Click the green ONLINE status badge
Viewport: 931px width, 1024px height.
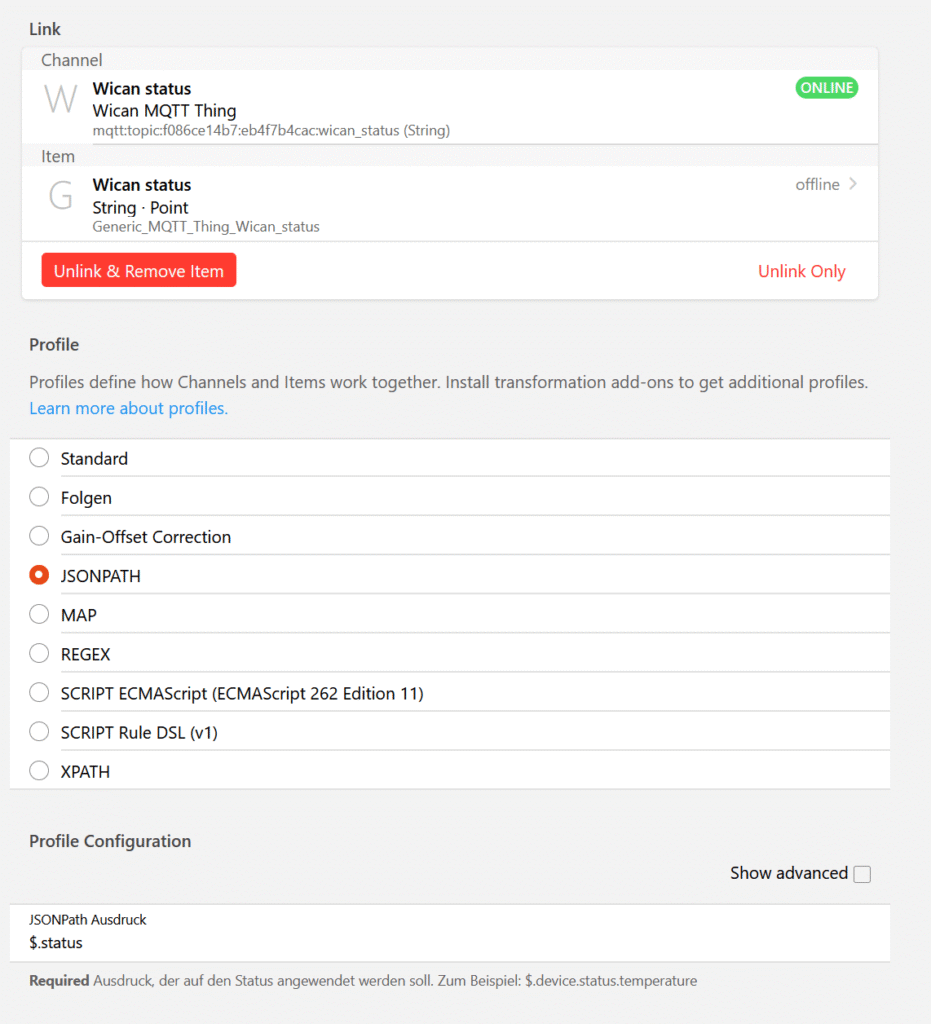(x=826, y=88)
